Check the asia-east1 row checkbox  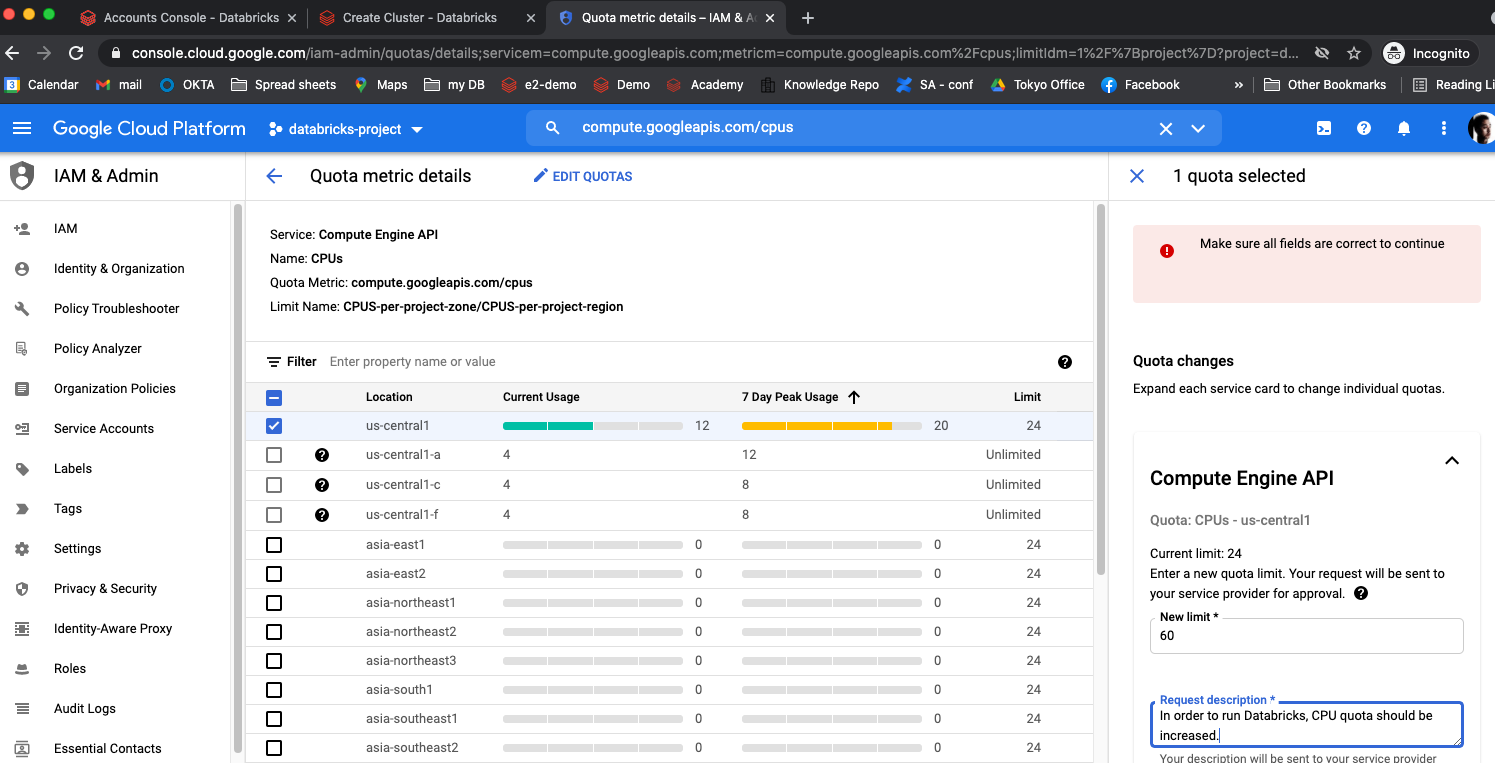click(274, 545)
